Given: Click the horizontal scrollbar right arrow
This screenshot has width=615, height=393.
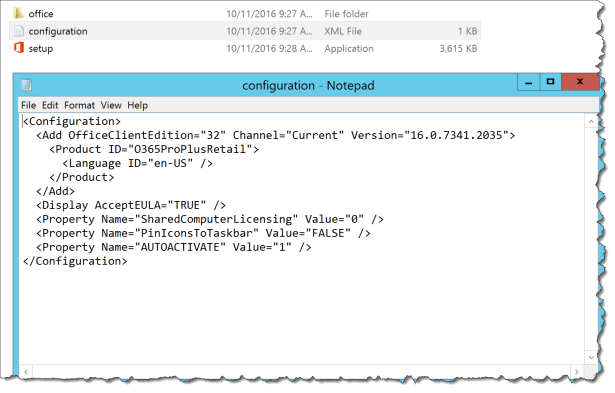Looking at the screenshot, I should [x=576, y=371].
